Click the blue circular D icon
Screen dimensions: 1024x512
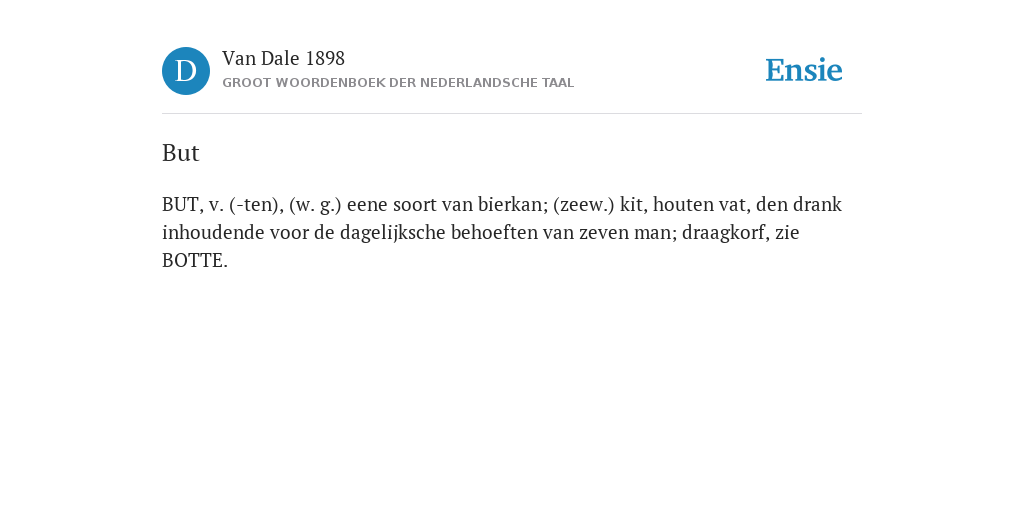pyautogui.click(x=186, y=71)
